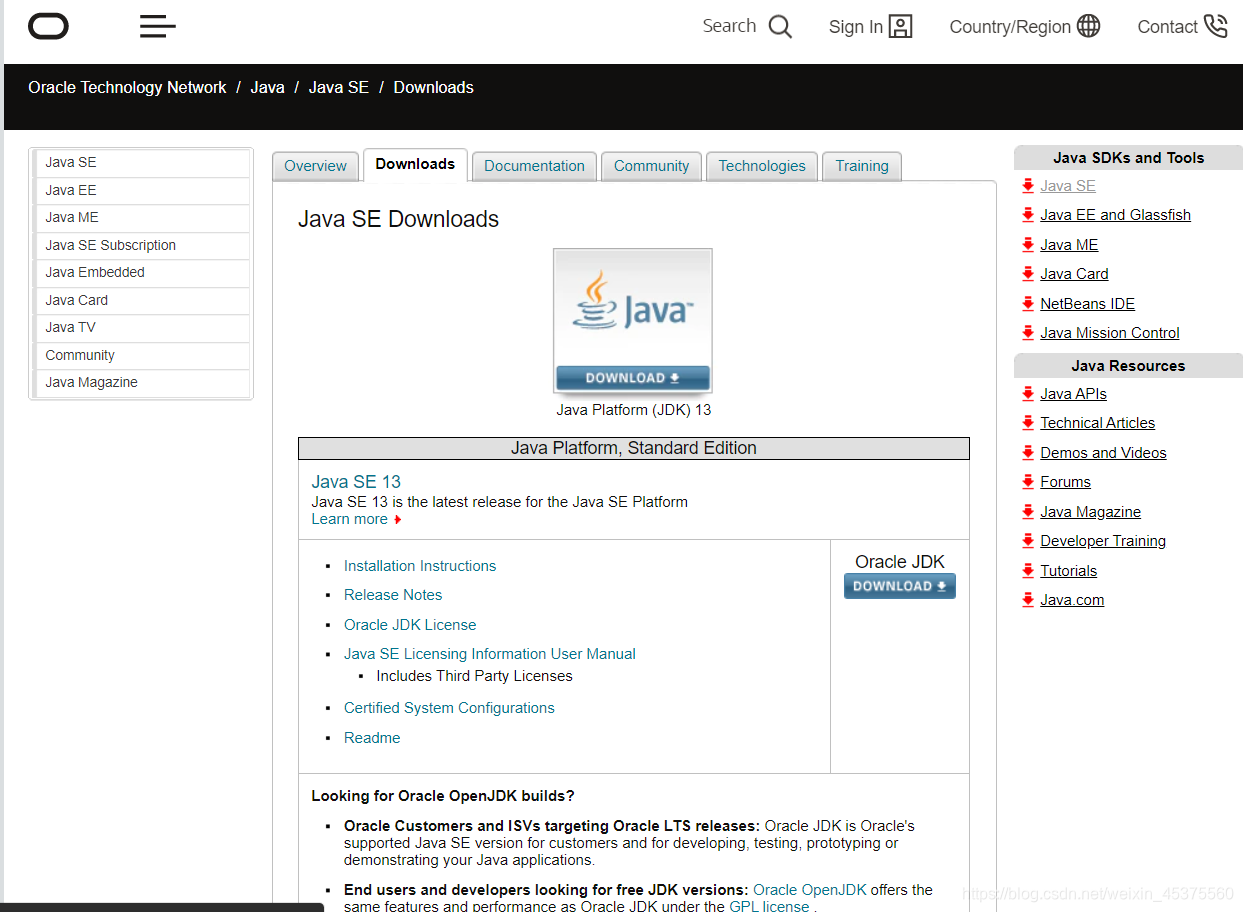Open the Developer Training link
This screenshot has width=1243, height=912.
pyautogui.click(x=1103, y=541)
